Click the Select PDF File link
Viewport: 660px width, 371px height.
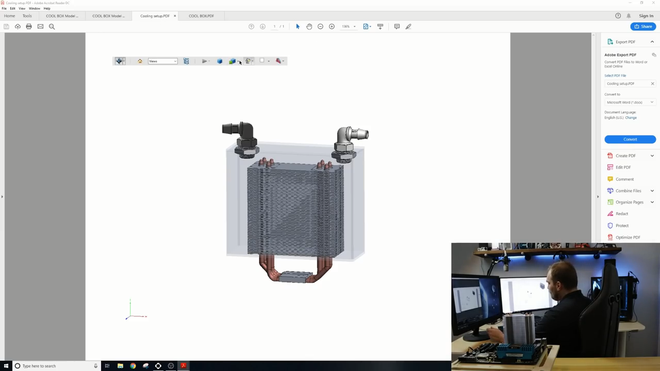[615, 75]
